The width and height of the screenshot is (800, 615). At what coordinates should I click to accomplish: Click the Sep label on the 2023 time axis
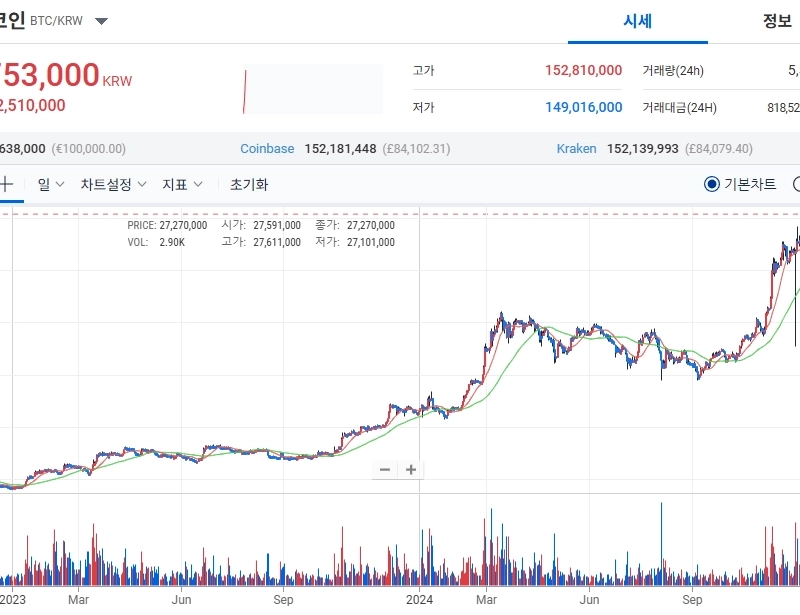tap(284, 601)
